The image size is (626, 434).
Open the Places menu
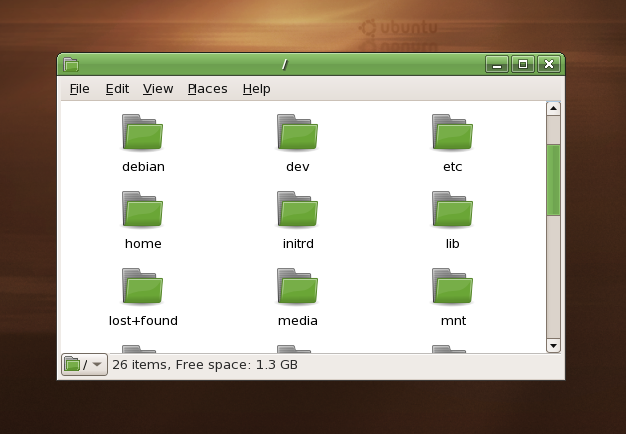click(208, 89)
